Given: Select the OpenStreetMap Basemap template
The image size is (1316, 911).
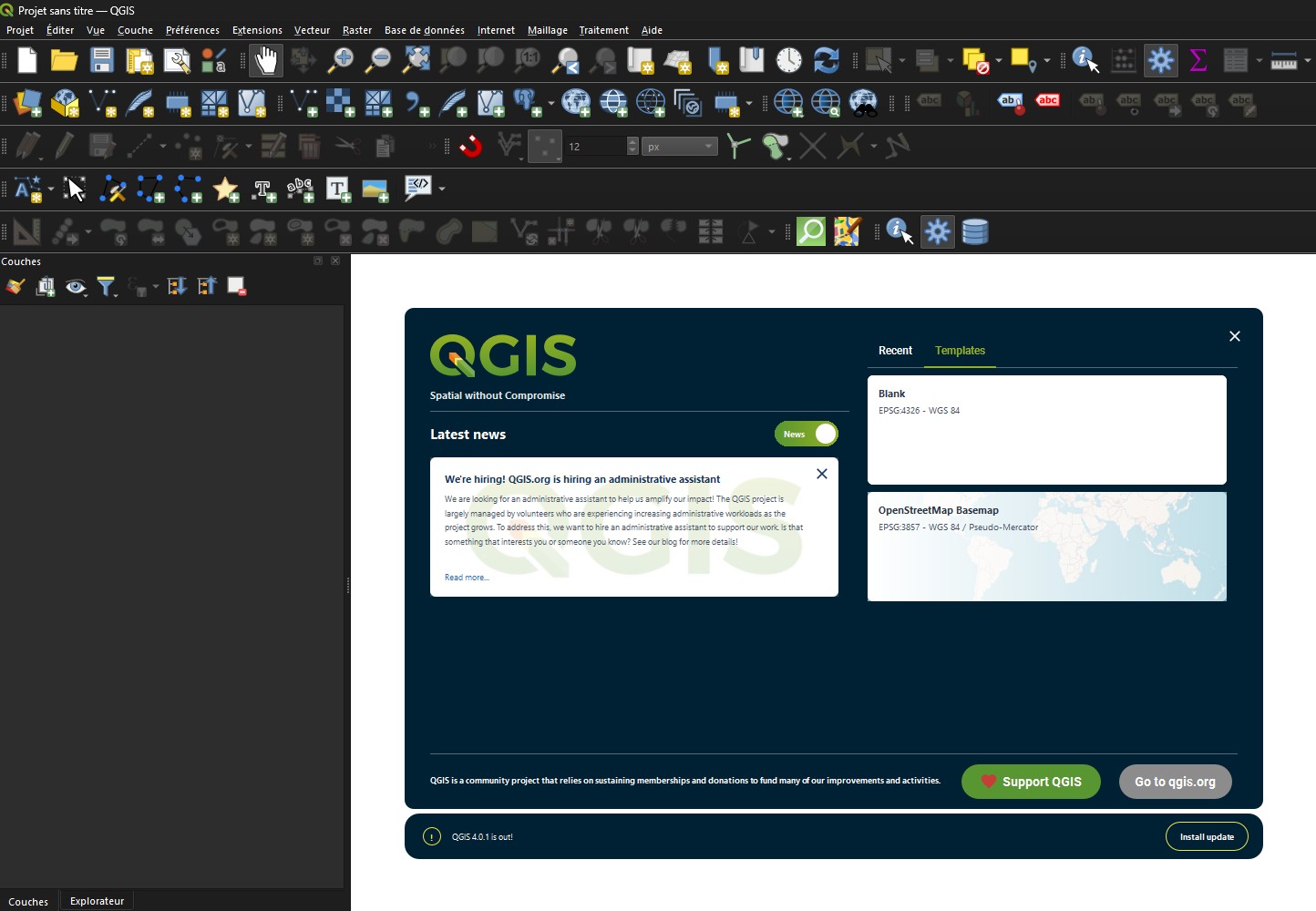Looking at the screenshot, I should coord(1047,547).
